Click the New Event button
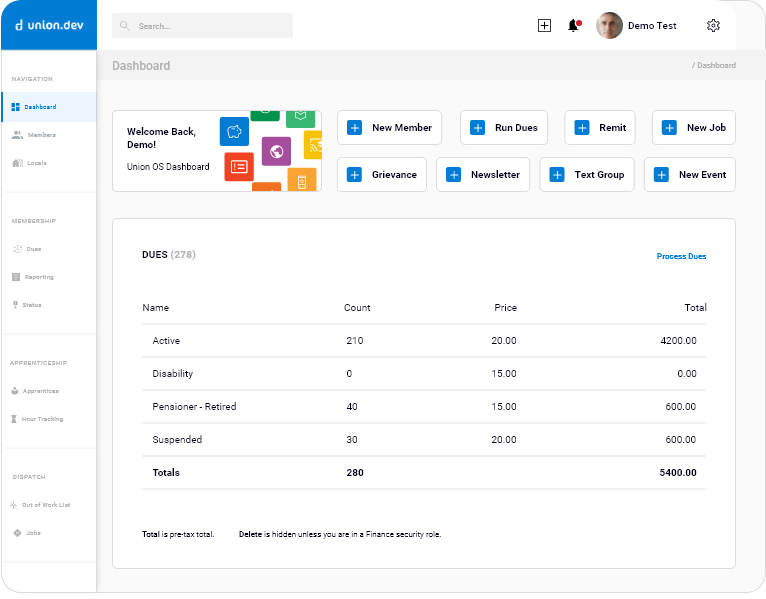 coord(690,175)
